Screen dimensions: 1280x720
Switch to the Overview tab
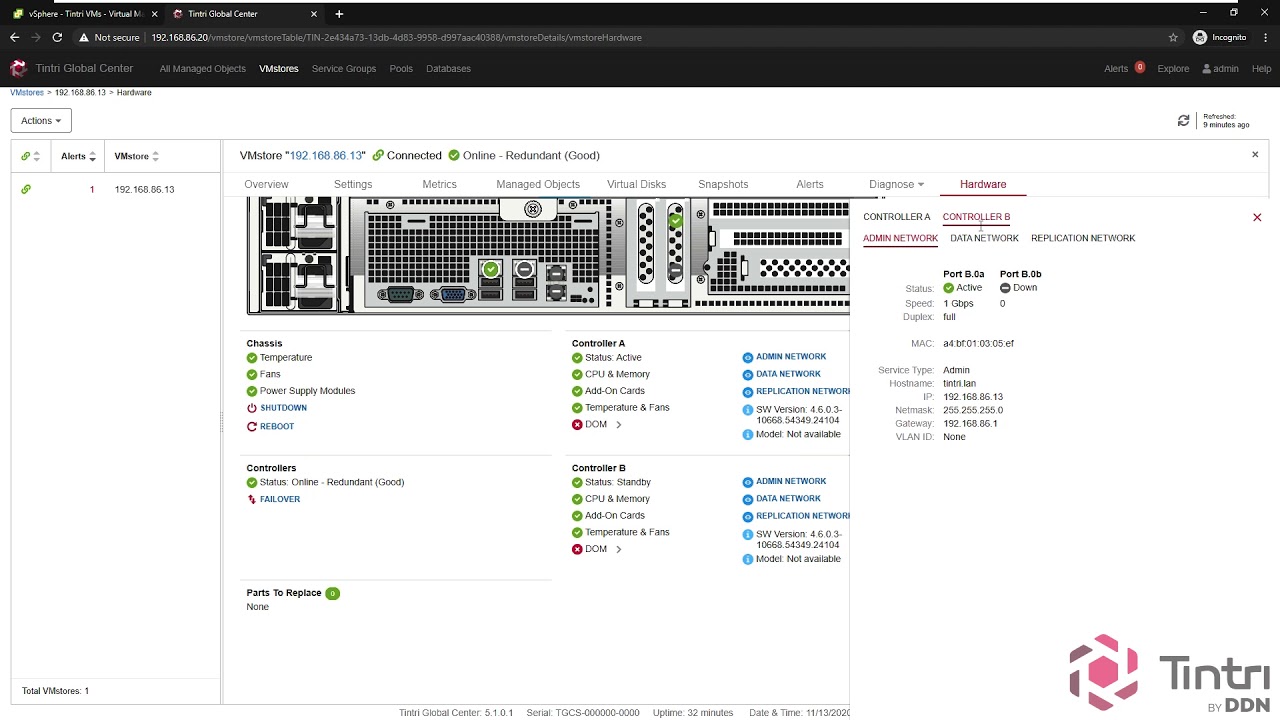[266, 184]
